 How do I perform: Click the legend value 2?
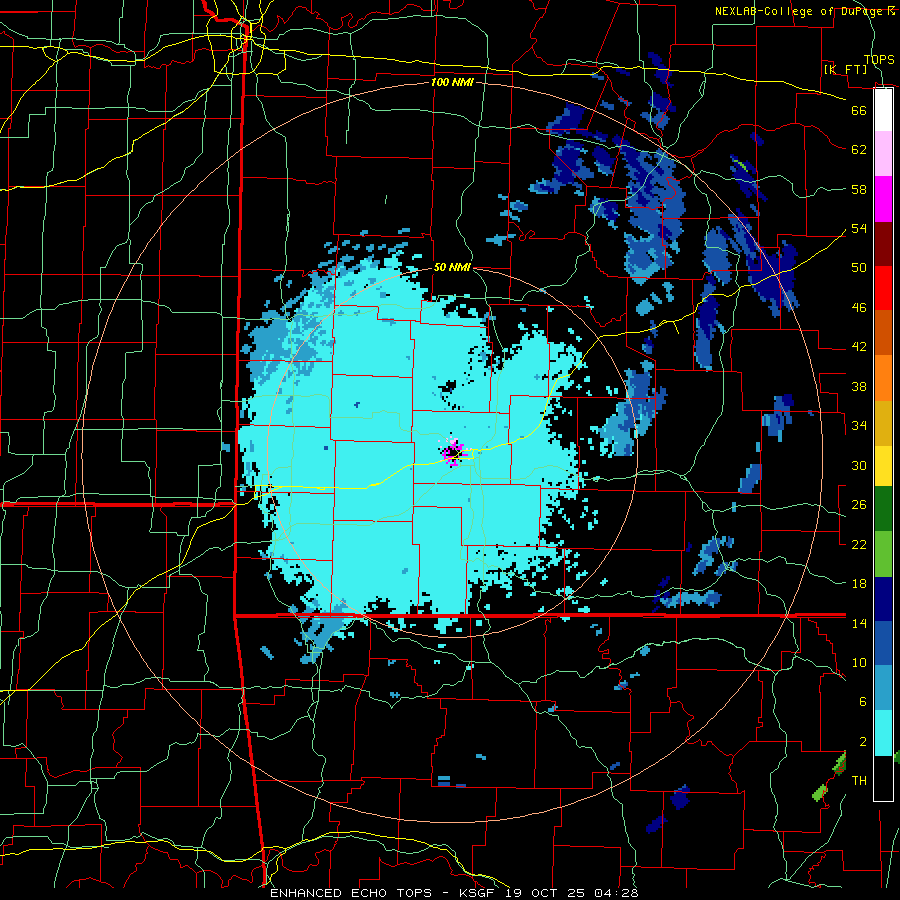point(862,742)
